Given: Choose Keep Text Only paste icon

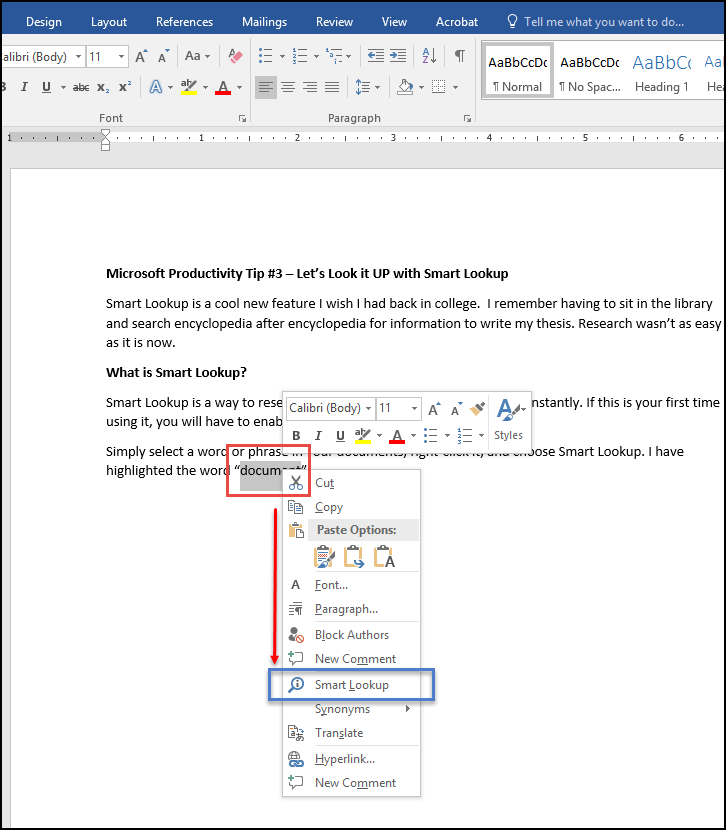Looking at the screenshot, I should tap(384, 557).
